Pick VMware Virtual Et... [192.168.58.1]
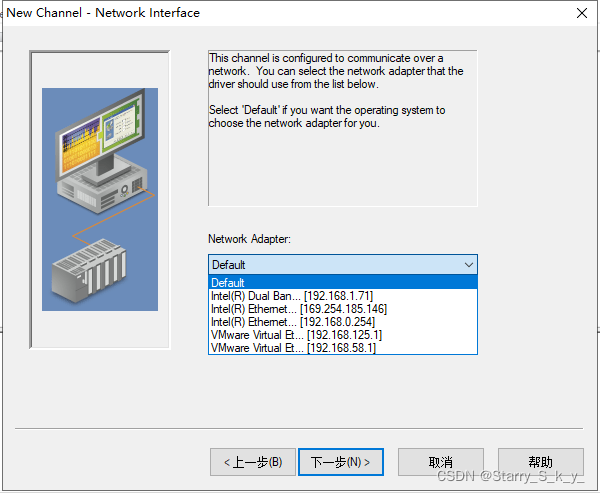 point(343,348)
